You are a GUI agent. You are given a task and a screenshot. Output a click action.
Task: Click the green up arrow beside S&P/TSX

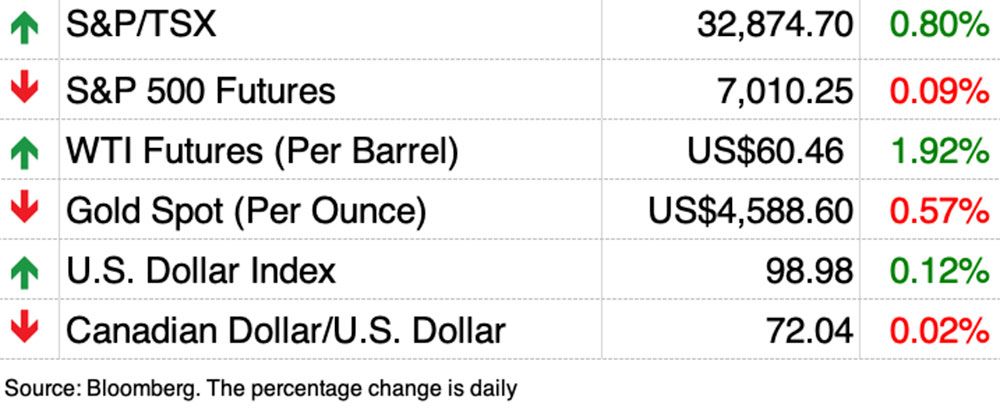24,28
